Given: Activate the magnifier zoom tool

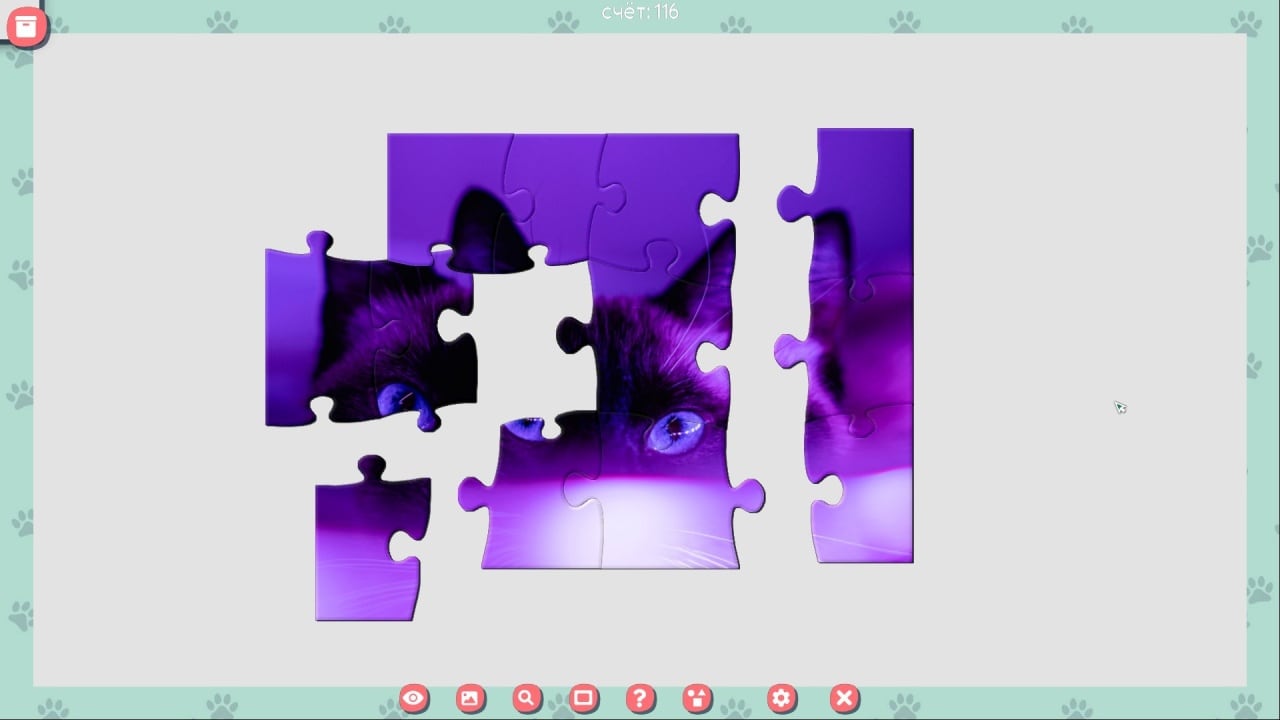Looking at the screenshot, I should click(526, 698).
